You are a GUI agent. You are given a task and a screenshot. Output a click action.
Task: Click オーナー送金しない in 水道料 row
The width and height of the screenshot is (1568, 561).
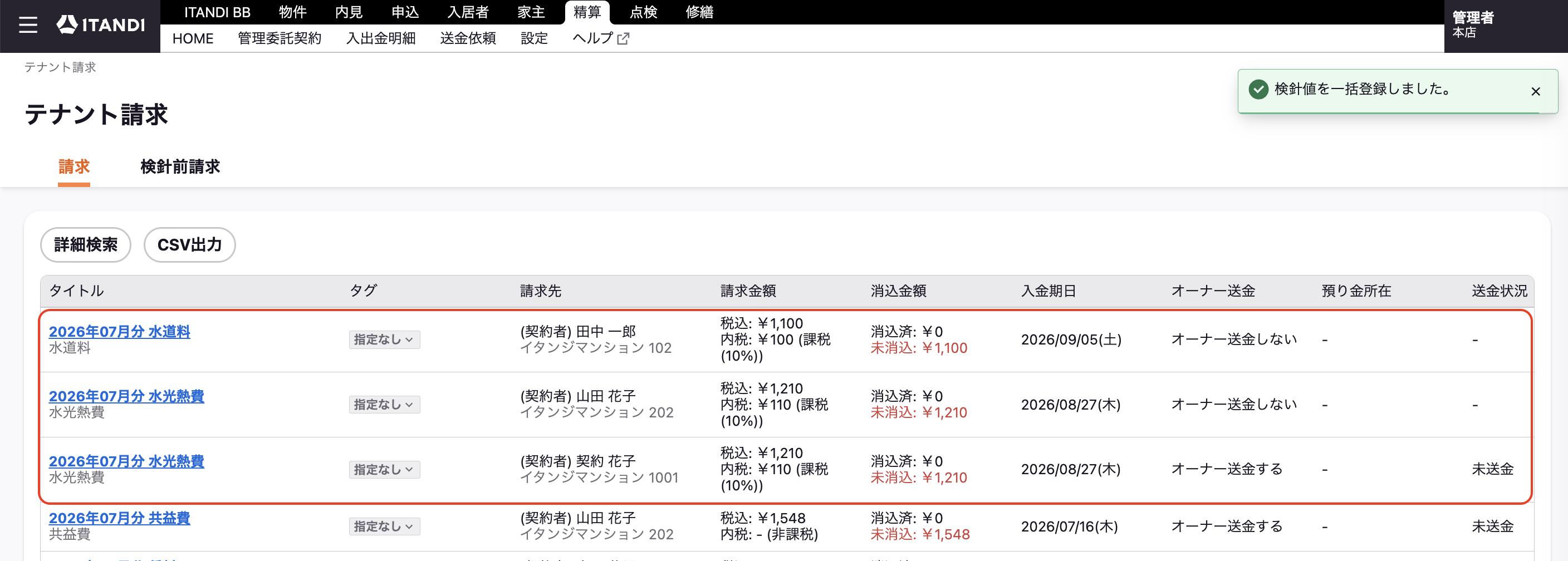1234,339
